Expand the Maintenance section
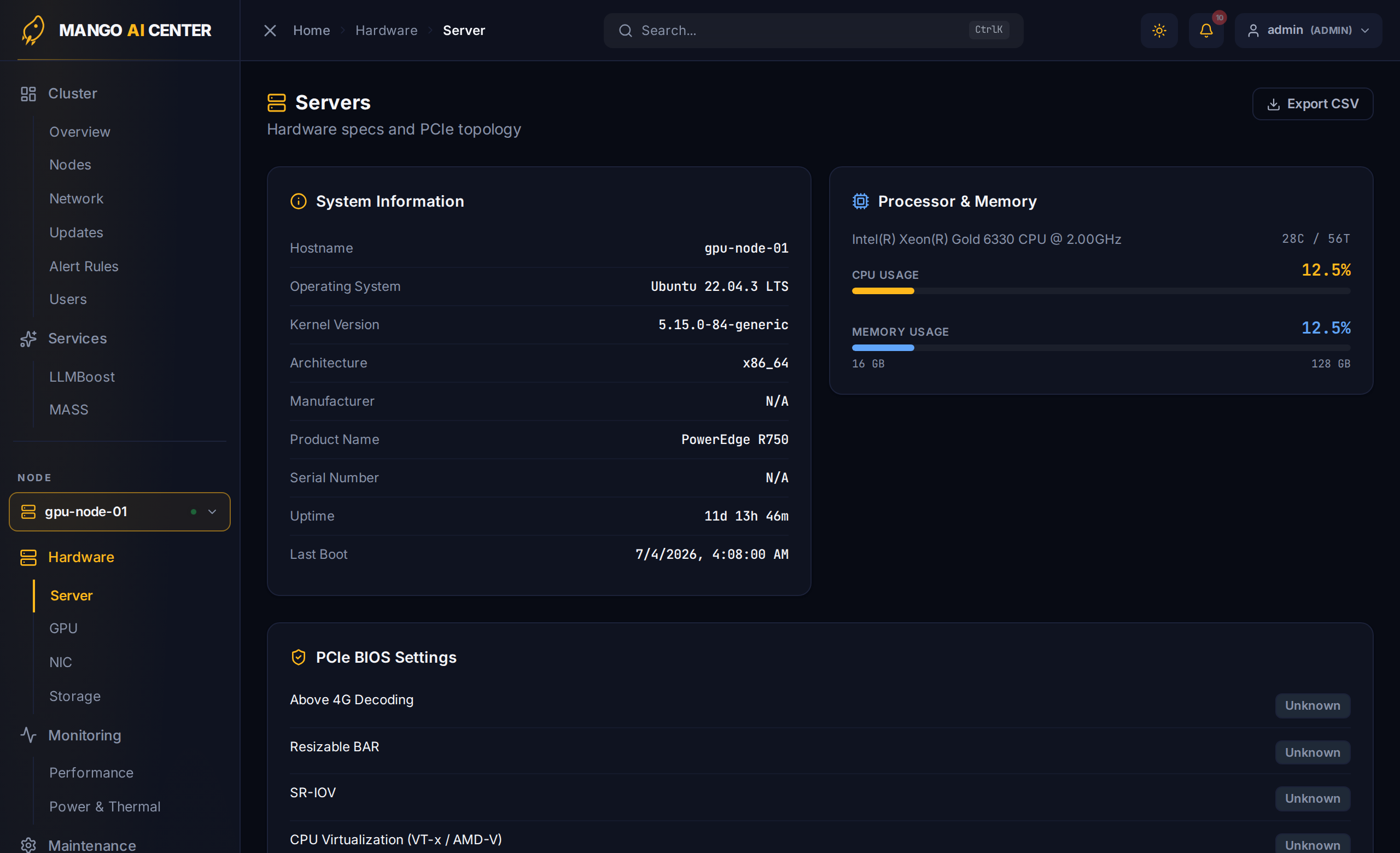This screenshot has width=1400, height=853. pos(92,845)
